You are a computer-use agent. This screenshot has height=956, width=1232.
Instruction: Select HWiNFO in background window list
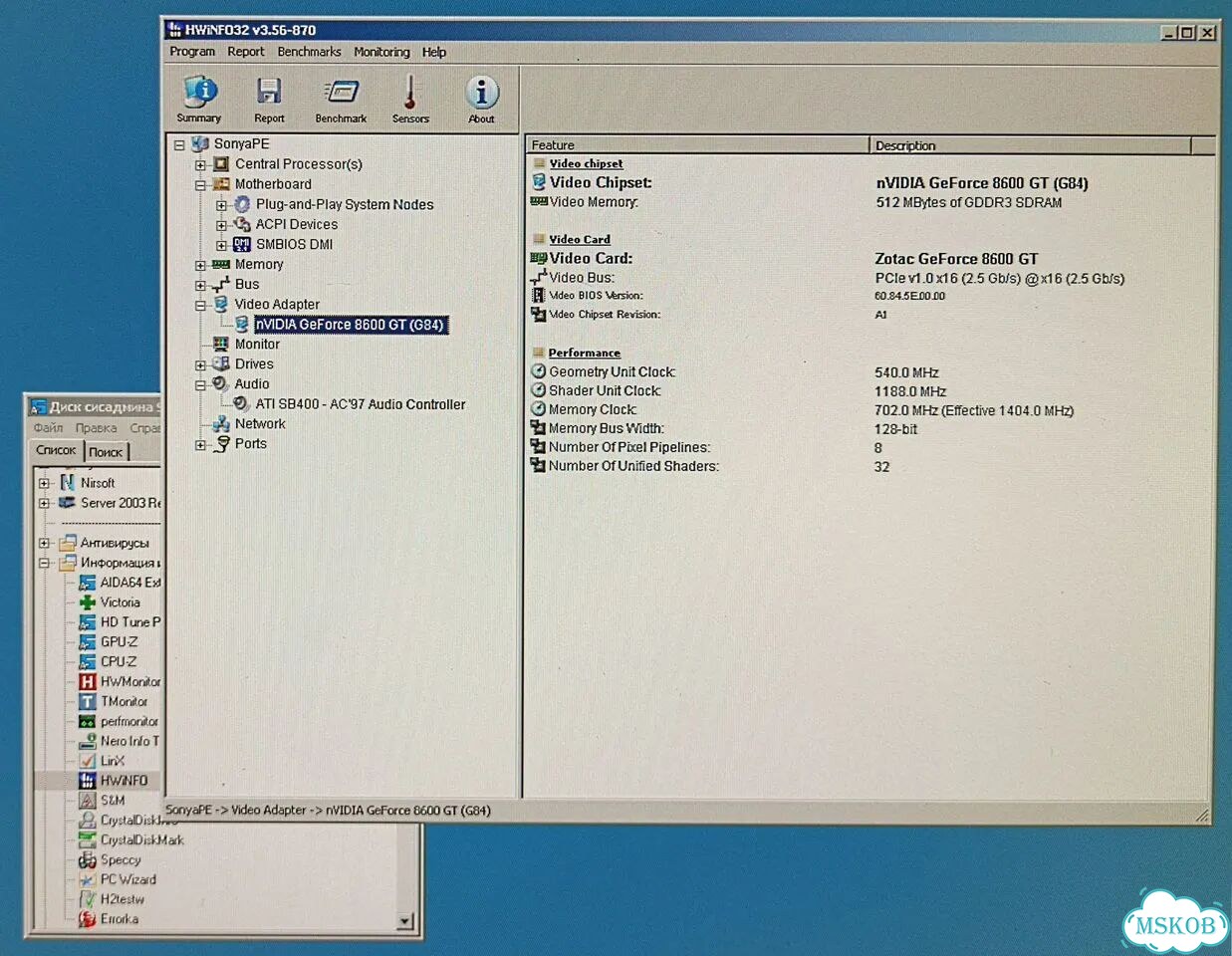click(123, 781)
